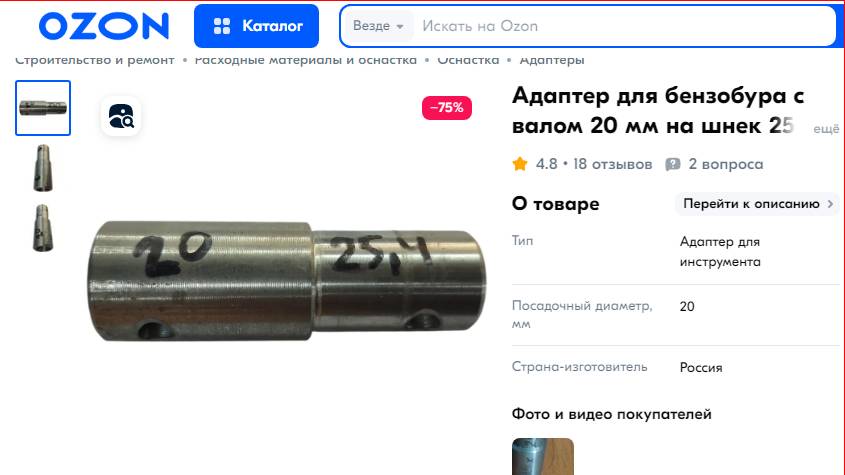This screenshot has width=845, height=475.
Task: Go to the Оснастка breadcrumb category
Action: [468, 60]
